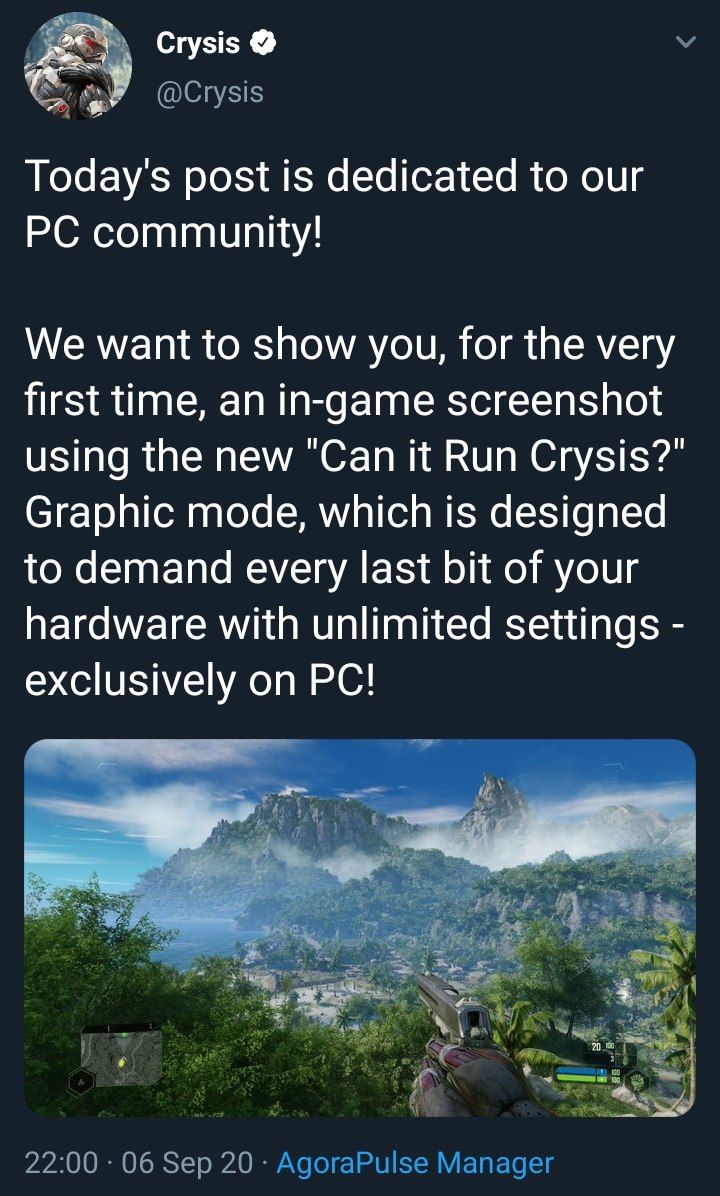Viewport: 720px width, 1196px height.
Task: Click the hexagon icon beside the minimap
Action: (x=81, y=1082)
